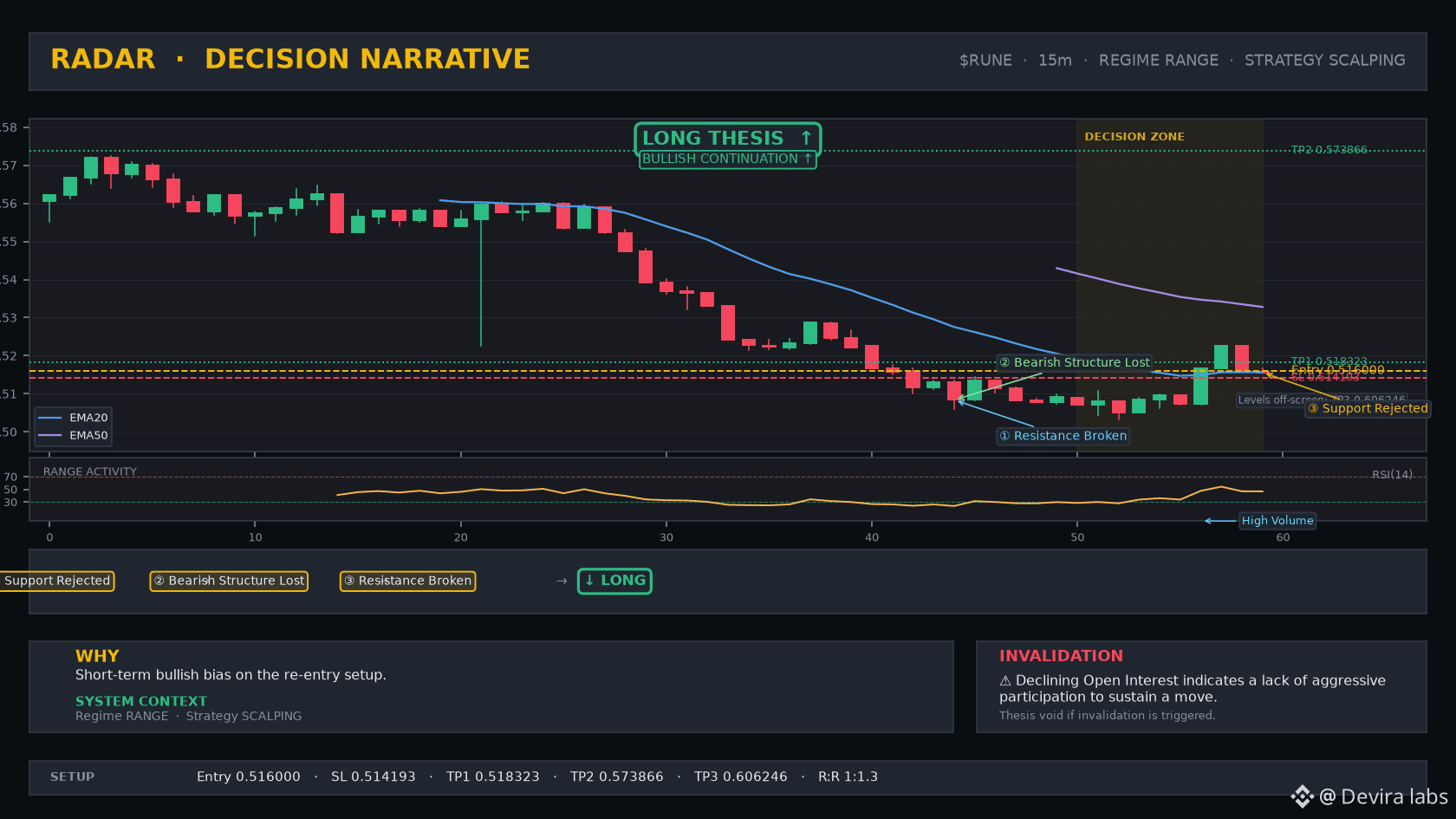1456x819 pixels.
Task: Click Entry 0.516000 in the setup row
Action: pyautogui.click(x=249, y=777)
